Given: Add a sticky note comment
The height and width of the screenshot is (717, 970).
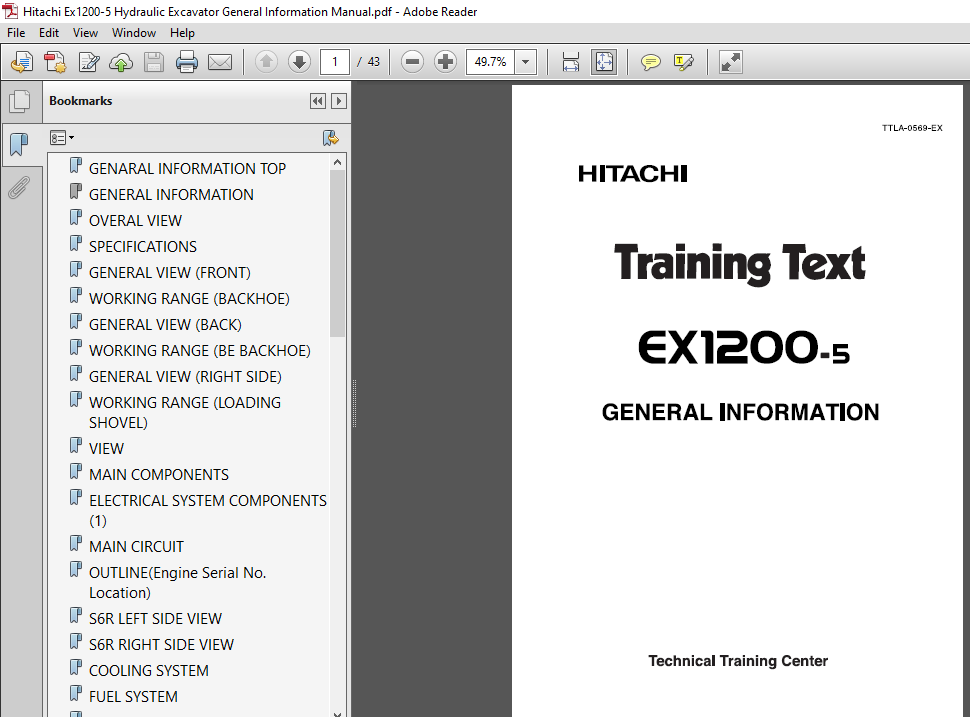Looking at the screenshot, I should [650, 62].
